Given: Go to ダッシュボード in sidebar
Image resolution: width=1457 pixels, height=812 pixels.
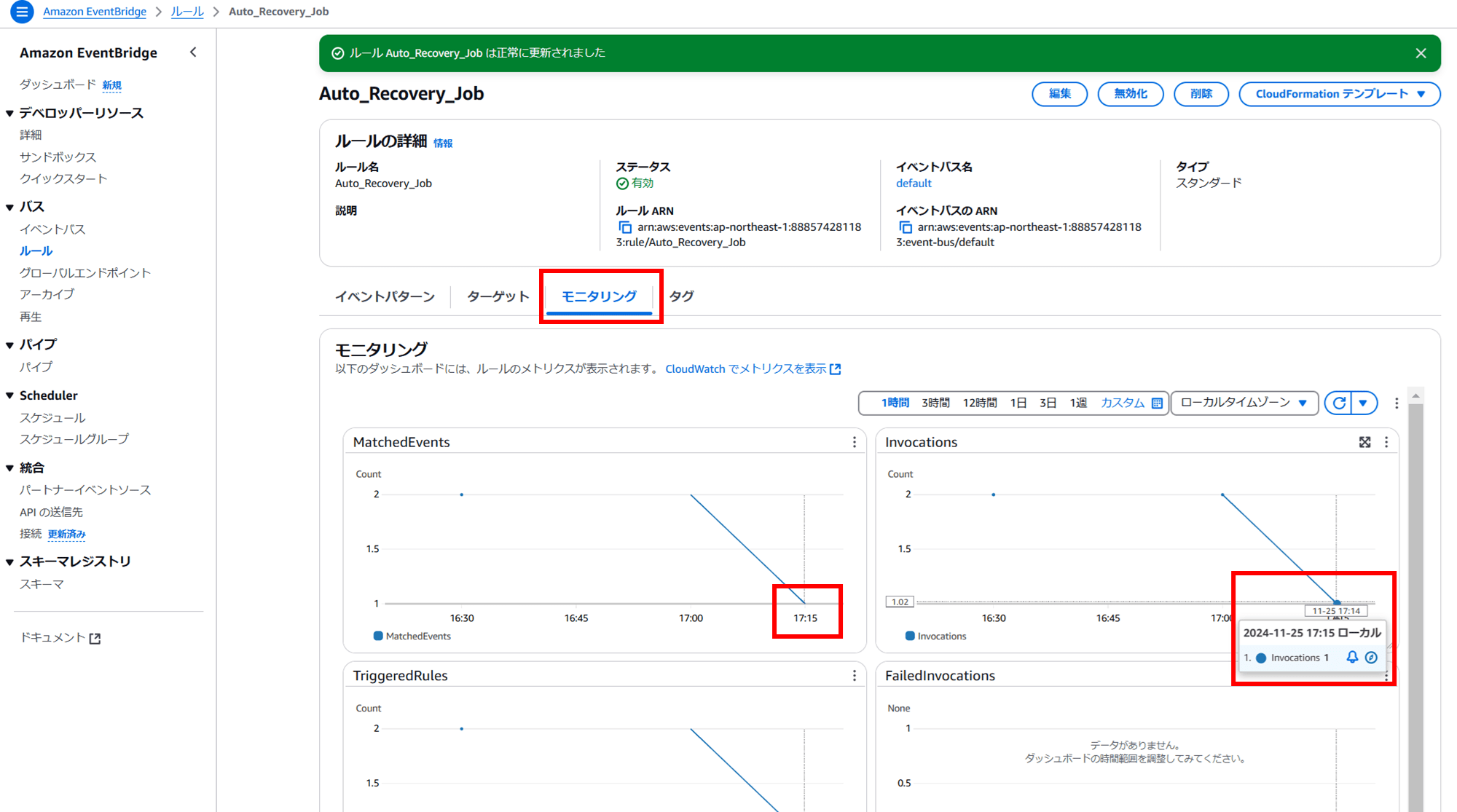Looking at the screenshot, I should [58, 84].
